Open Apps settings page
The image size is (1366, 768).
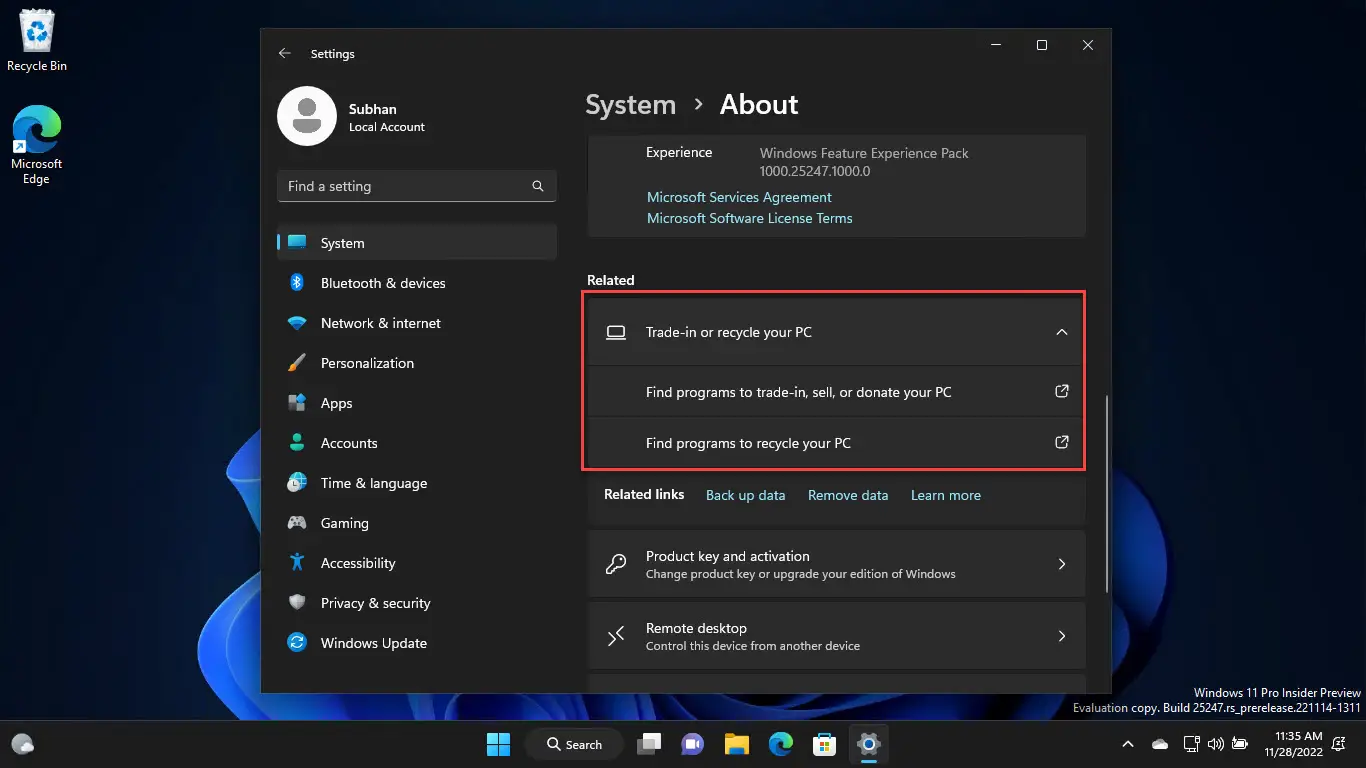pyautogui.click(x=416, y=403)
